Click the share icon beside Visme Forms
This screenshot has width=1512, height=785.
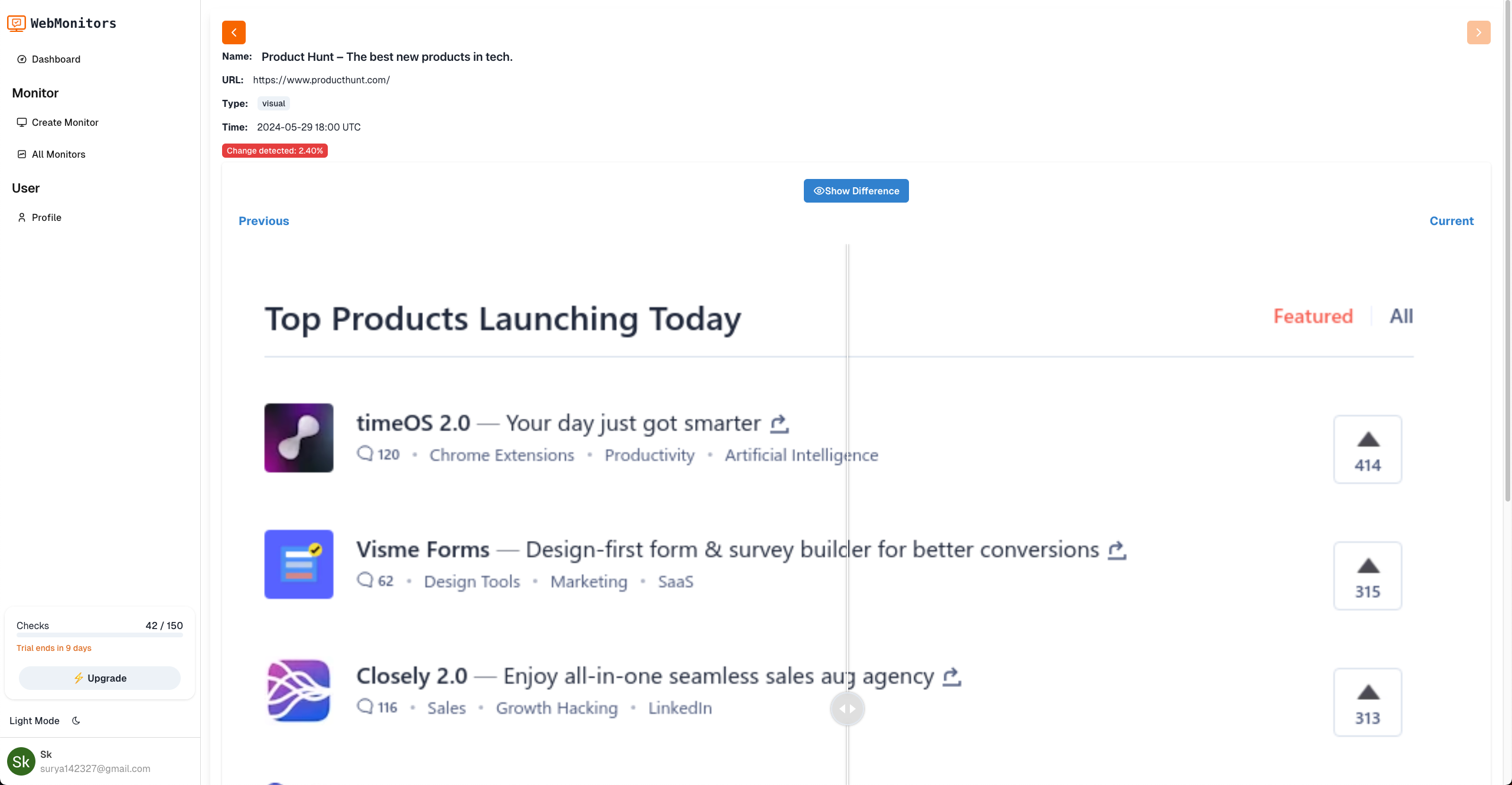[x=1117, y=550]
